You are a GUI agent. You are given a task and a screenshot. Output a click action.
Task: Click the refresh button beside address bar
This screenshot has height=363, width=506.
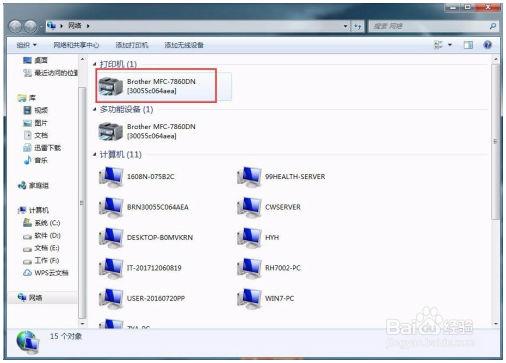pyautogui.click(x=358, y=26)
